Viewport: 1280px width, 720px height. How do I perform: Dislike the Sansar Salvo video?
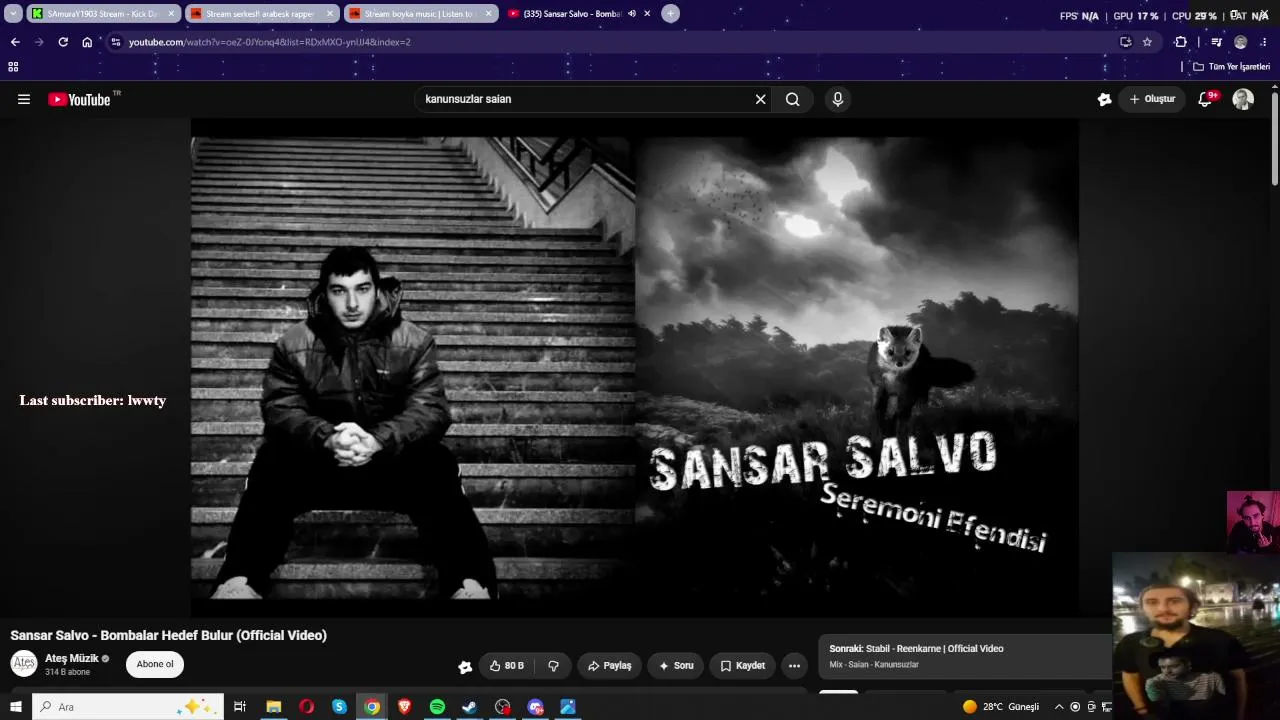coord(553,666)
